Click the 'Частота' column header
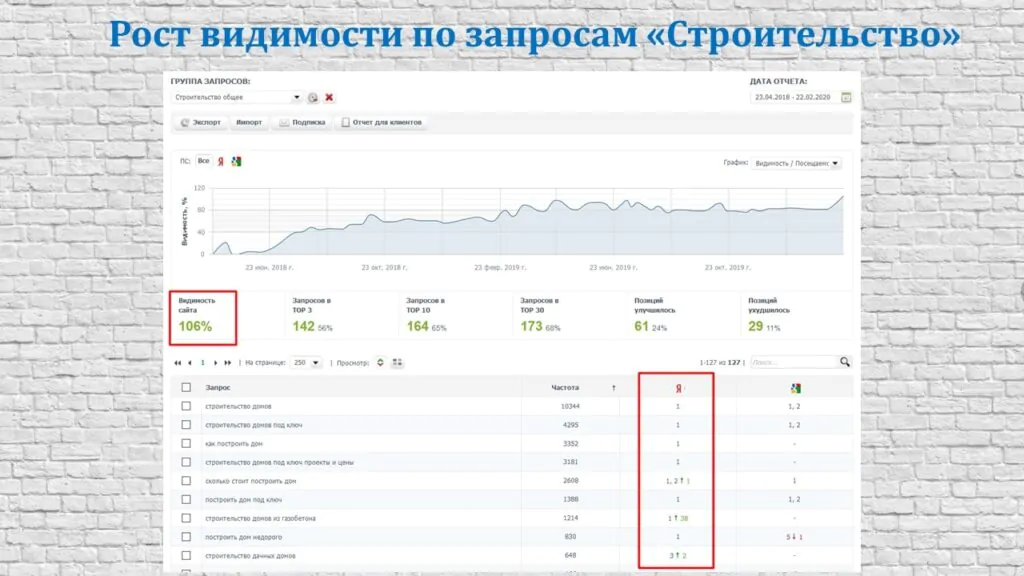This screenshot has height=576, width=1024. click(x=565, y=387)
